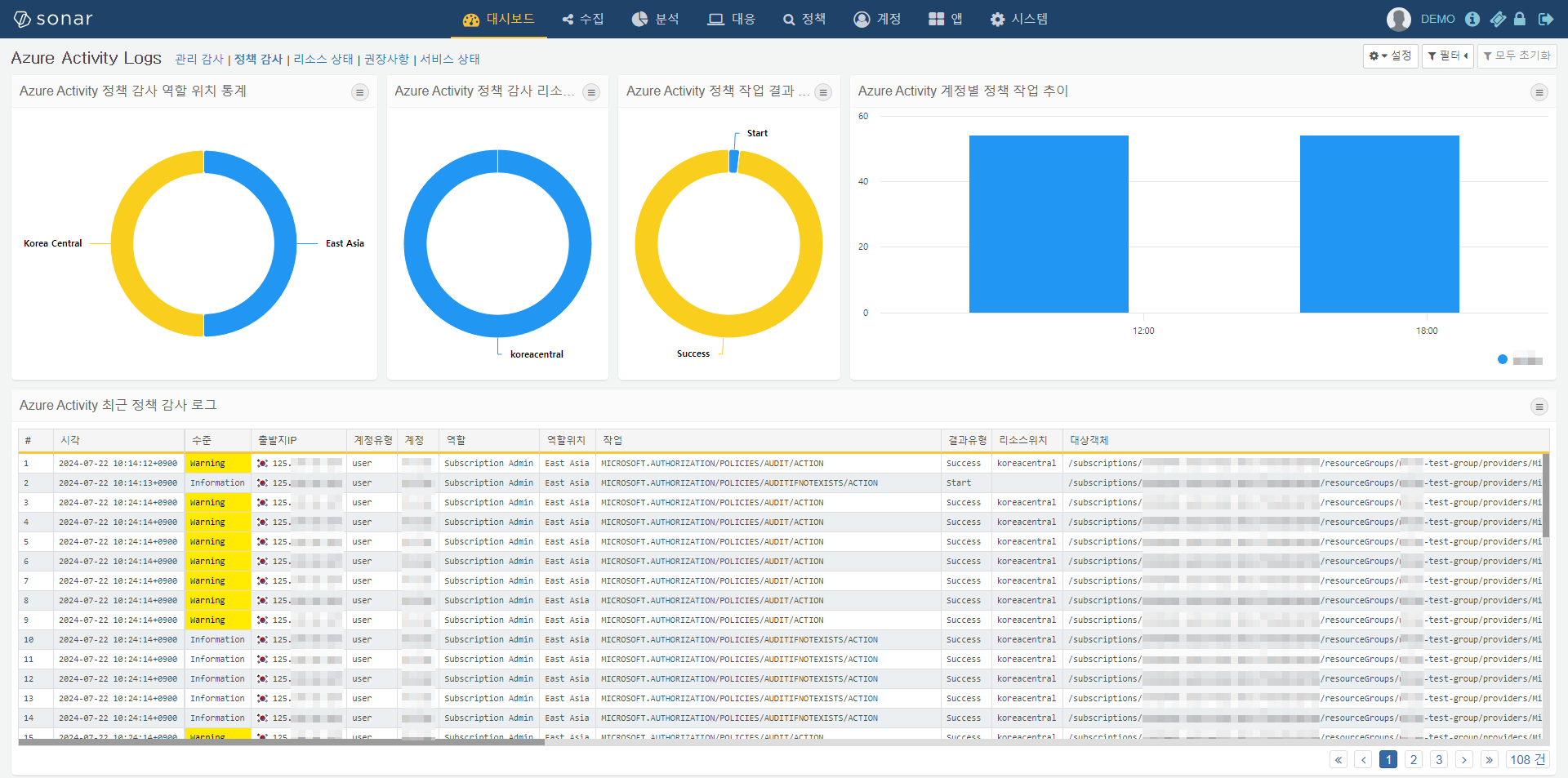Open menu of 계정별 정책 작업 추이 widget
This screenshot has width=1568, height=778.
point(1539,92)
